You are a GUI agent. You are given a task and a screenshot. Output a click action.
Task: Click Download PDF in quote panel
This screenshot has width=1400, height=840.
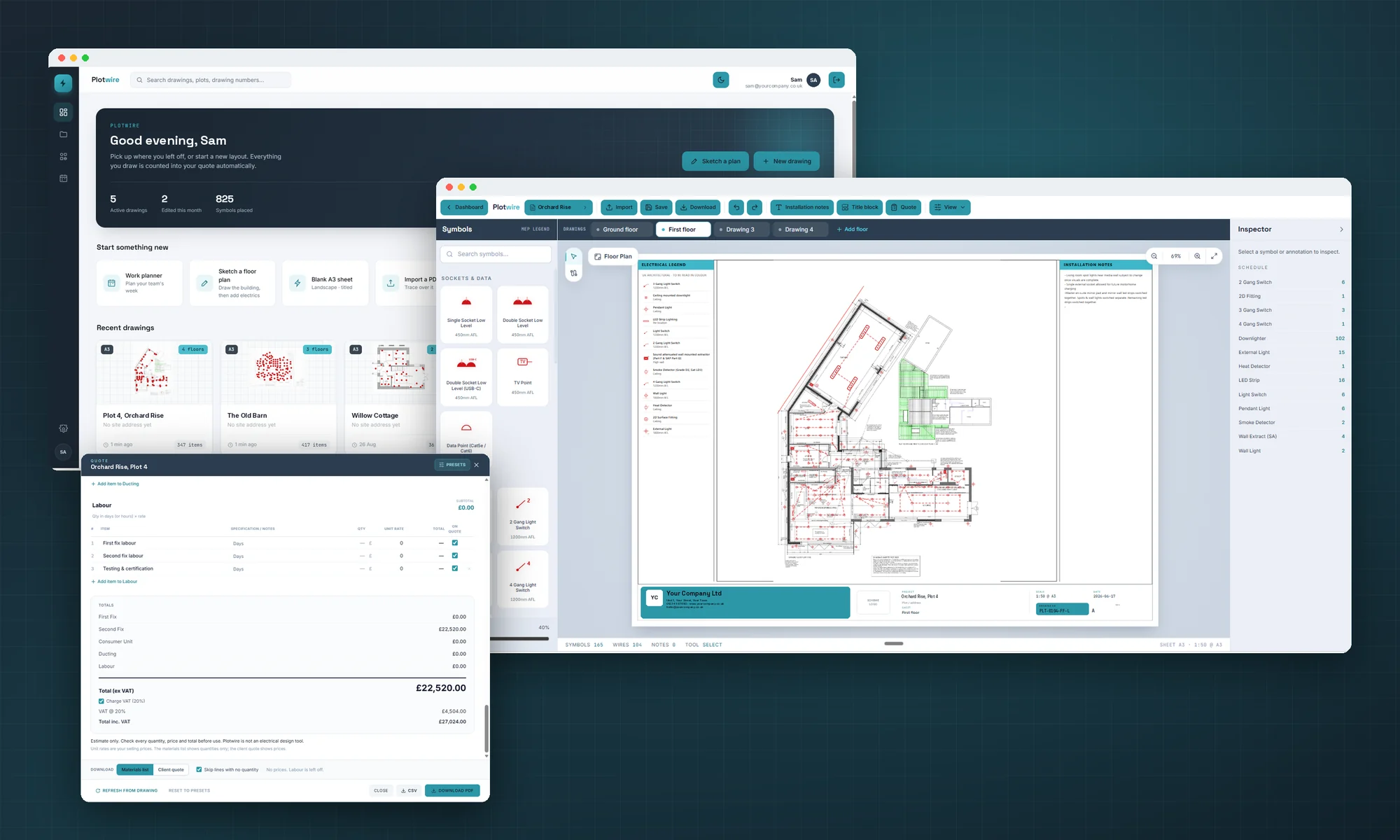point(452,790)
